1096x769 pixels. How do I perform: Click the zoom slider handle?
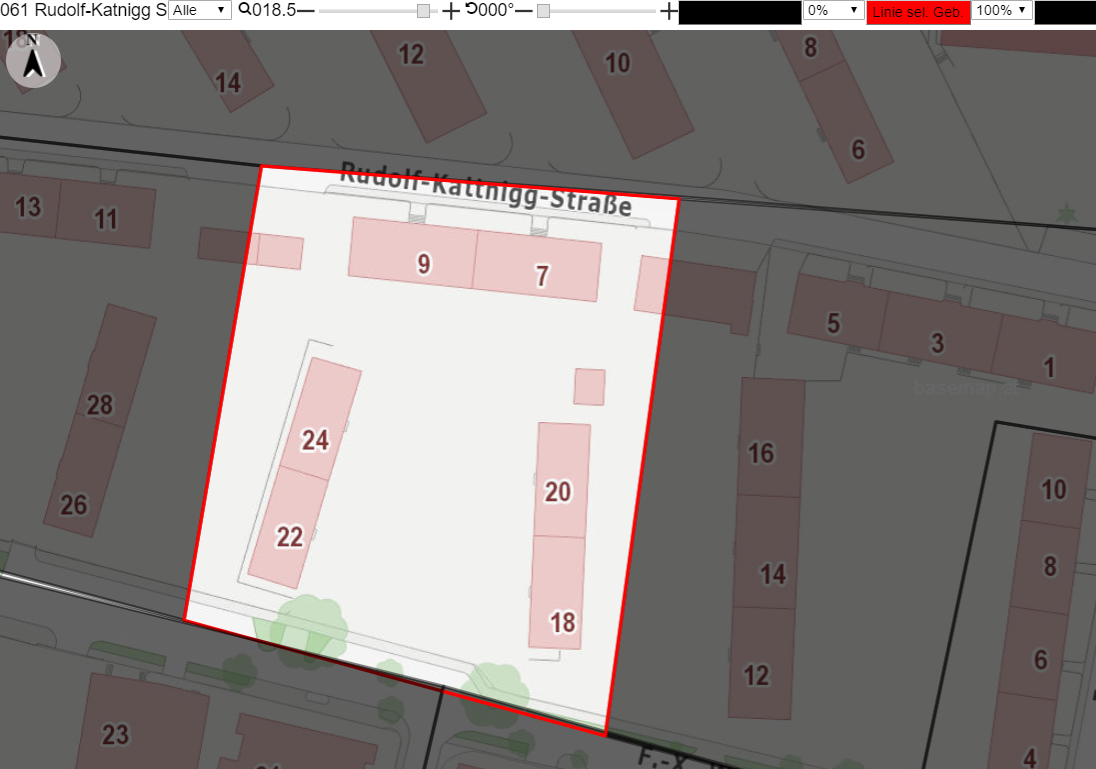[x=423, y=10]
